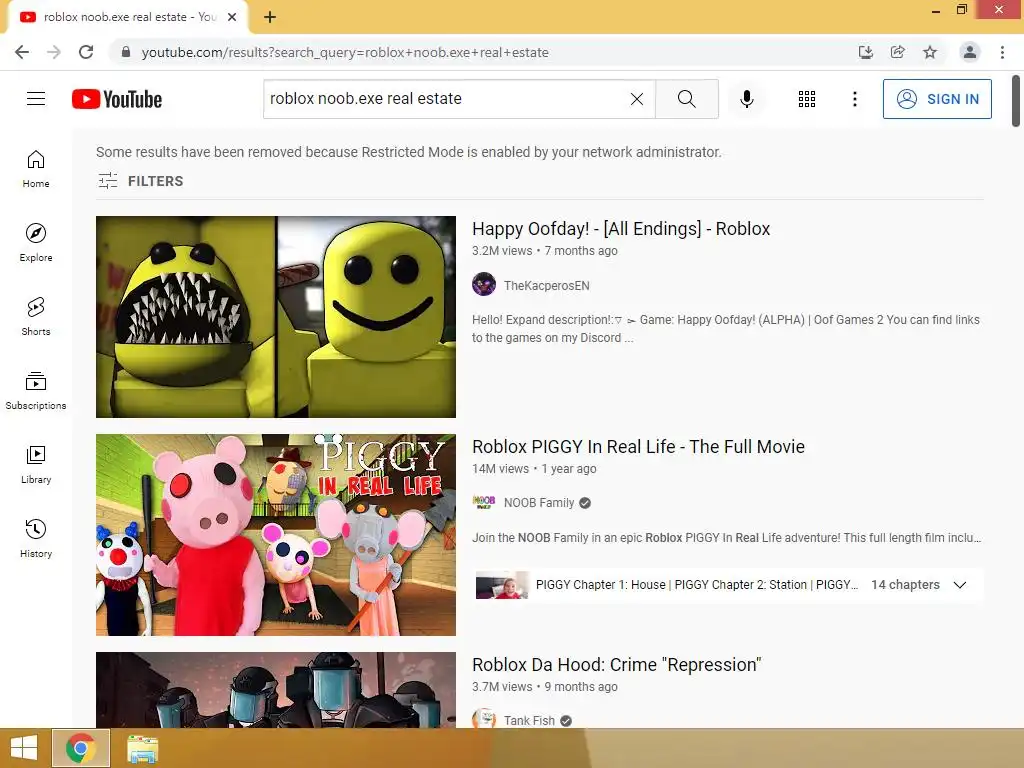Open Subscriptions in sidebar

click(x=36, y=391)
